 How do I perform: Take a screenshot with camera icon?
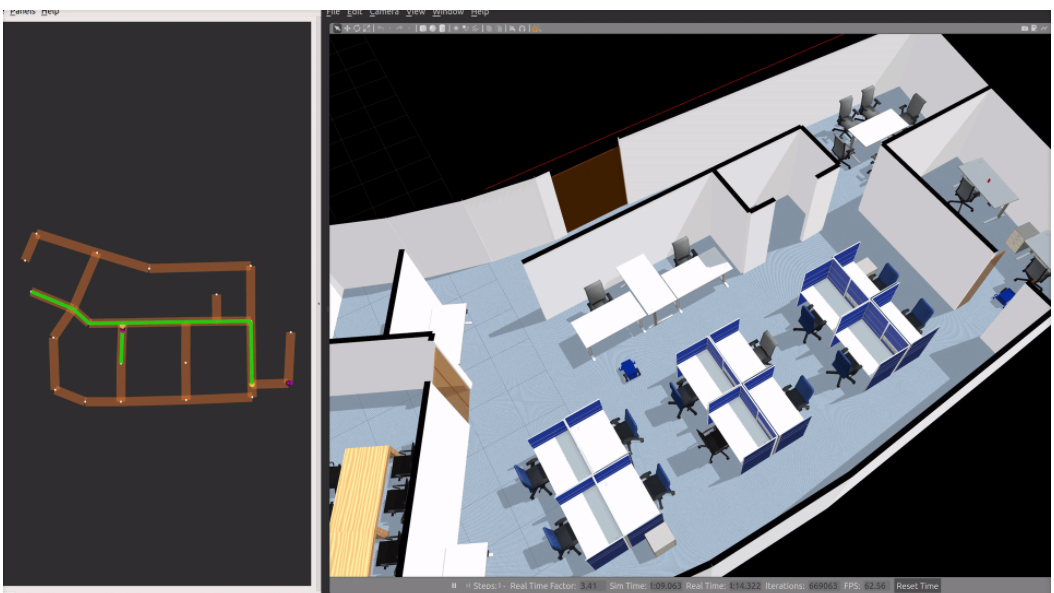tap(1024, 28)
